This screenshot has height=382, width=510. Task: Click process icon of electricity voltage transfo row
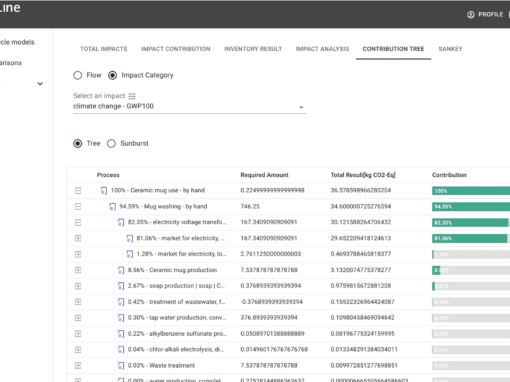[121, 222]
